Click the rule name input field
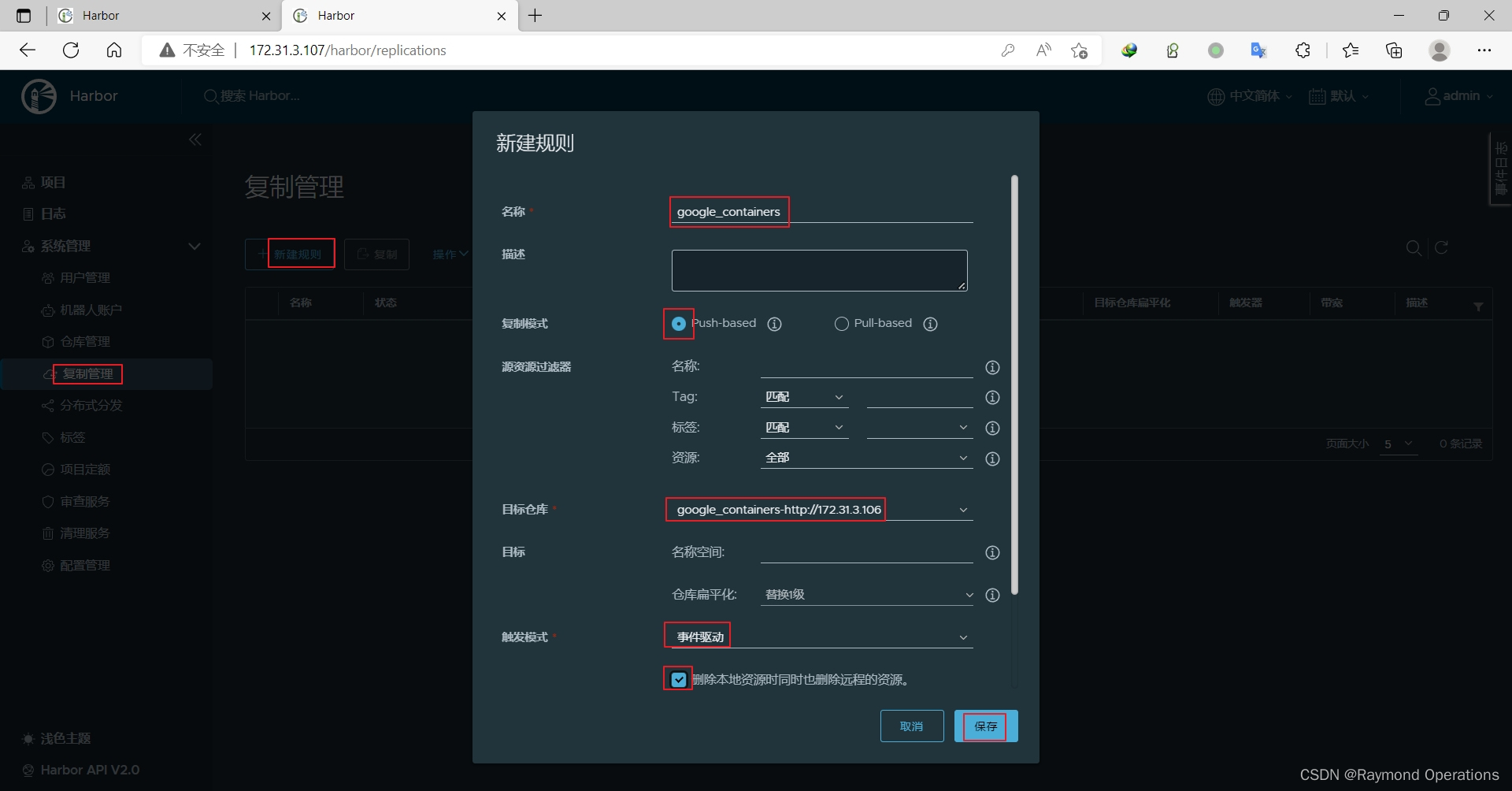Screen dimensions: 1512x791 [822, 212]
